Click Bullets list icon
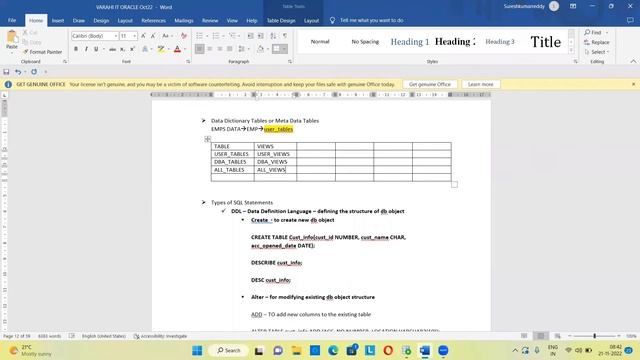Viewport: 640px width, 360px height. [199, 36]
